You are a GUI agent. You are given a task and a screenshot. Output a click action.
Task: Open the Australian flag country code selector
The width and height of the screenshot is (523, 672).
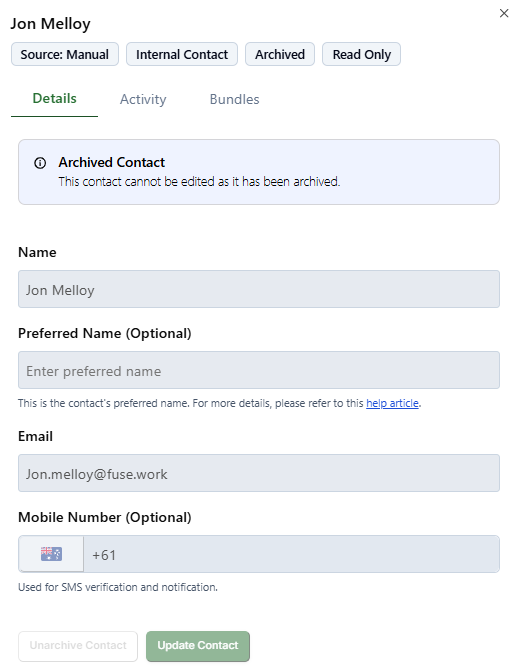[51, 554]
